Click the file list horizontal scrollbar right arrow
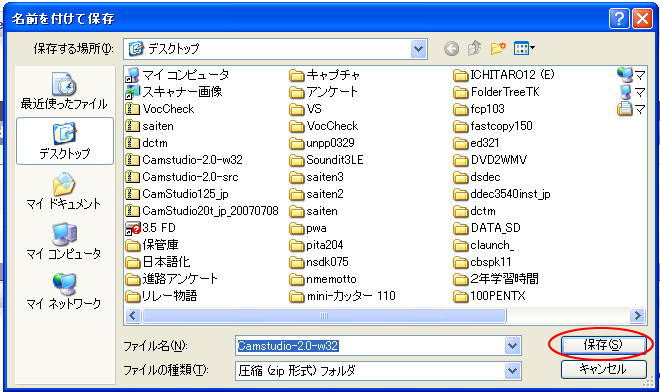660x392 pixels. click(637, 315)
